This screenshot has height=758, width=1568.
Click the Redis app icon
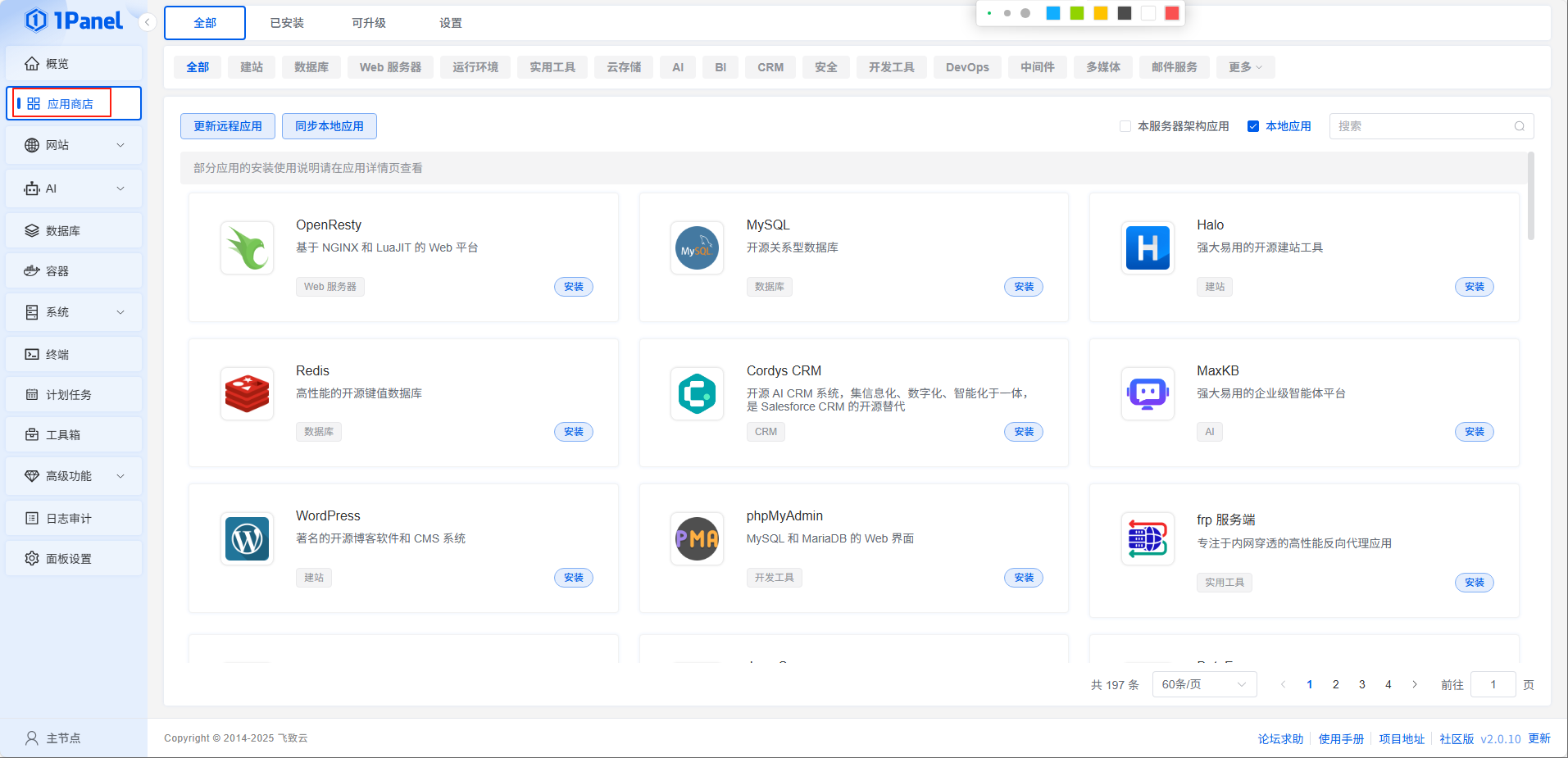click(x=247, y=393)
